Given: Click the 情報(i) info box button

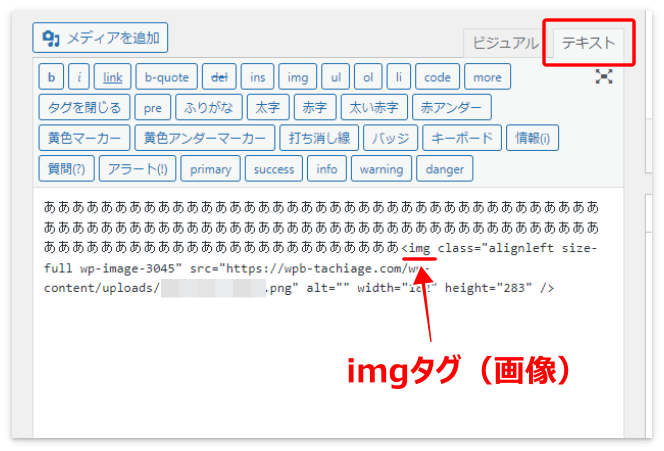Looking at the screenshot, I should coord(532,138).
